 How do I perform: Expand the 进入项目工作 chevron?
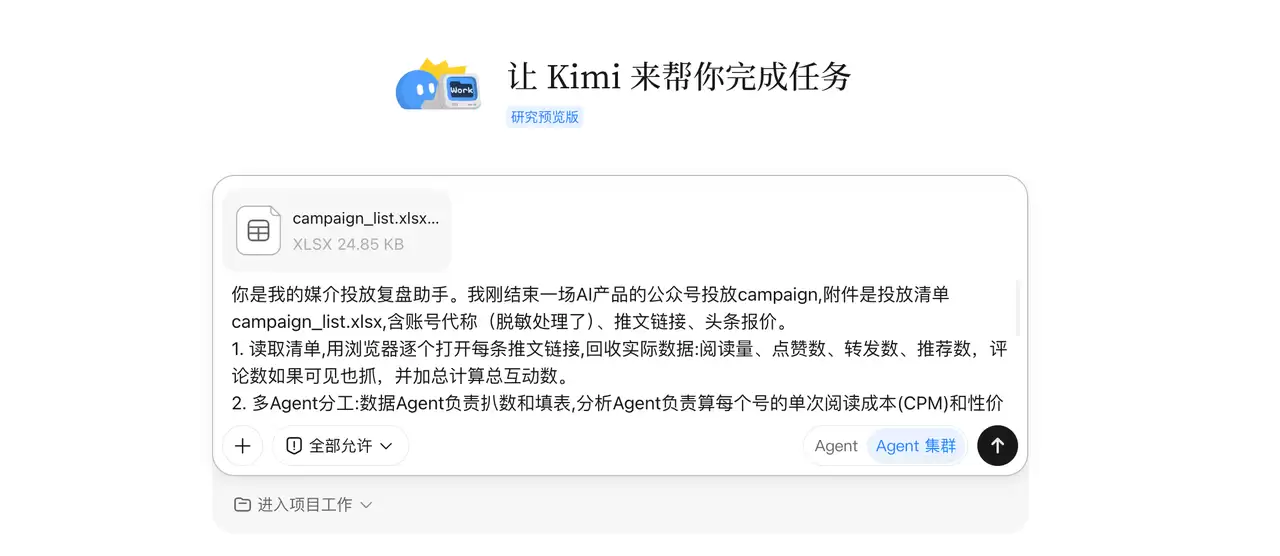click(x=366, y=505)
